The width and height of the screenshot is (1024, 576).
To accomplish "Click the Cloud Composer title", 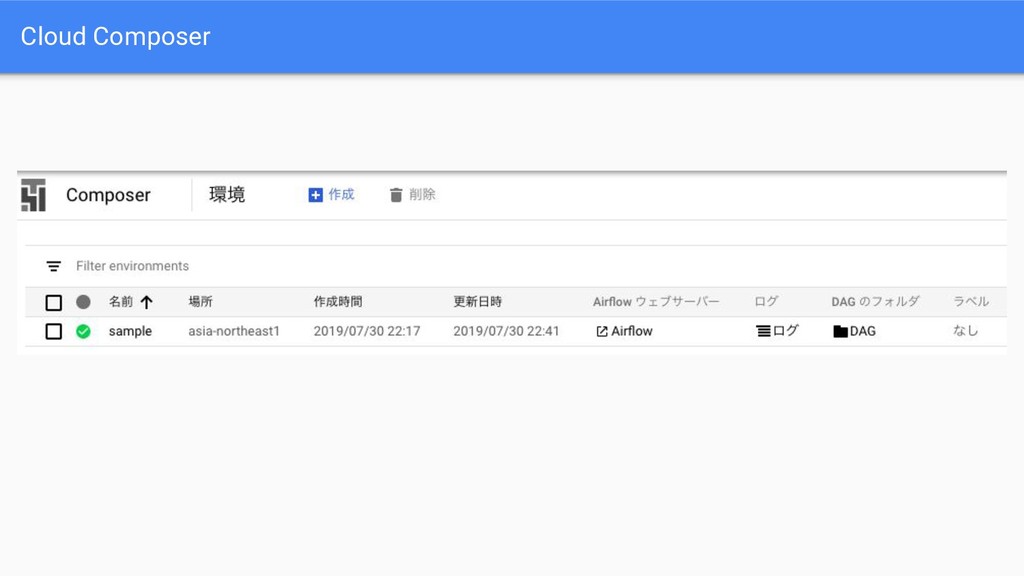I will [116, 37].
